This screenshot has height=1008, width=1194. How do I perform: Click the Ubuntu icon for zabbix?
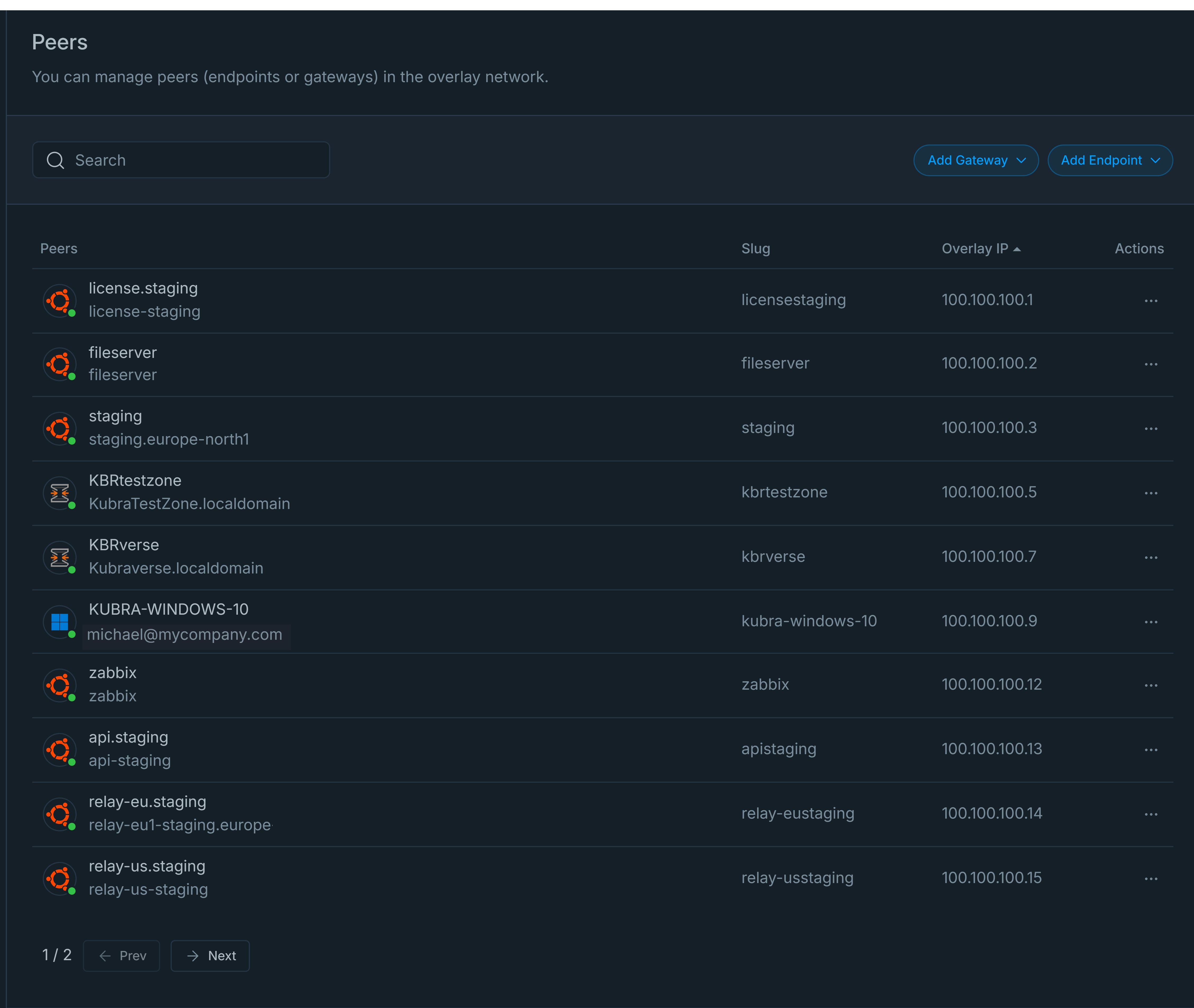pos(60,685)
